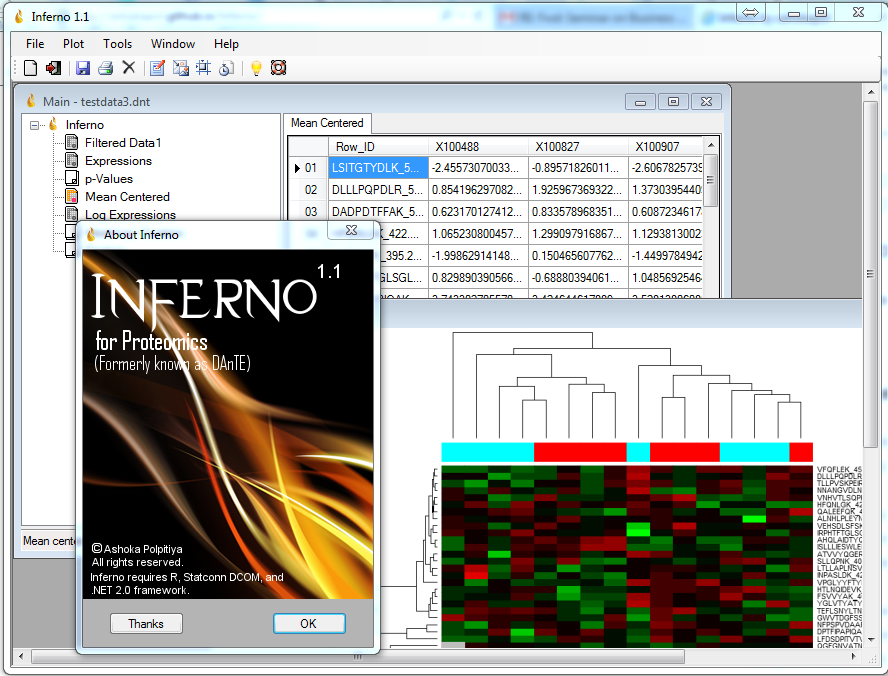Click value 1.925967369322... in row 02
The height and width of the screenshot is (676, 888).
(x=578, y=190)
